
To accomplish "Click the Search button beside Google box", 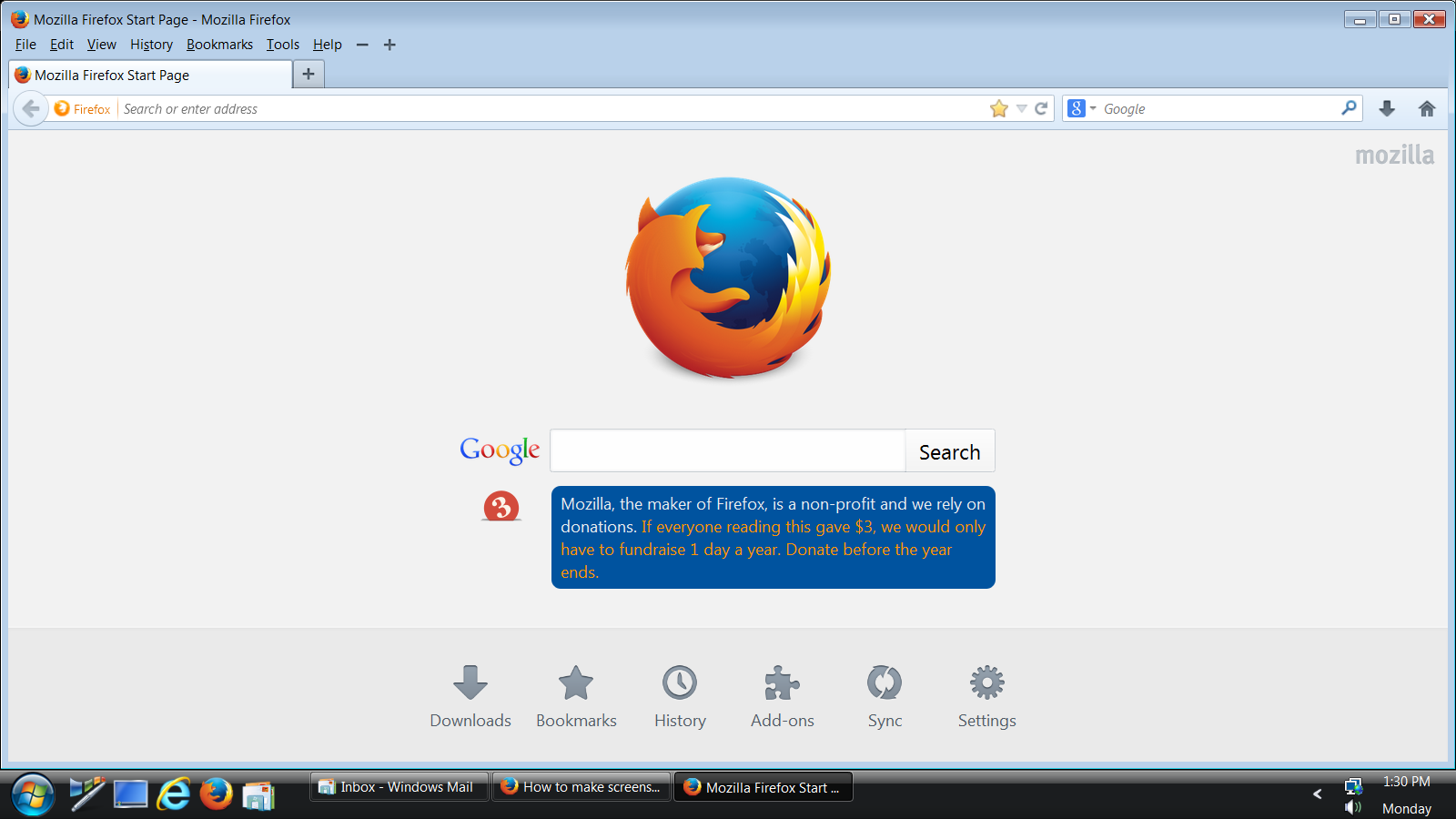I will click(x=950, y=451).
